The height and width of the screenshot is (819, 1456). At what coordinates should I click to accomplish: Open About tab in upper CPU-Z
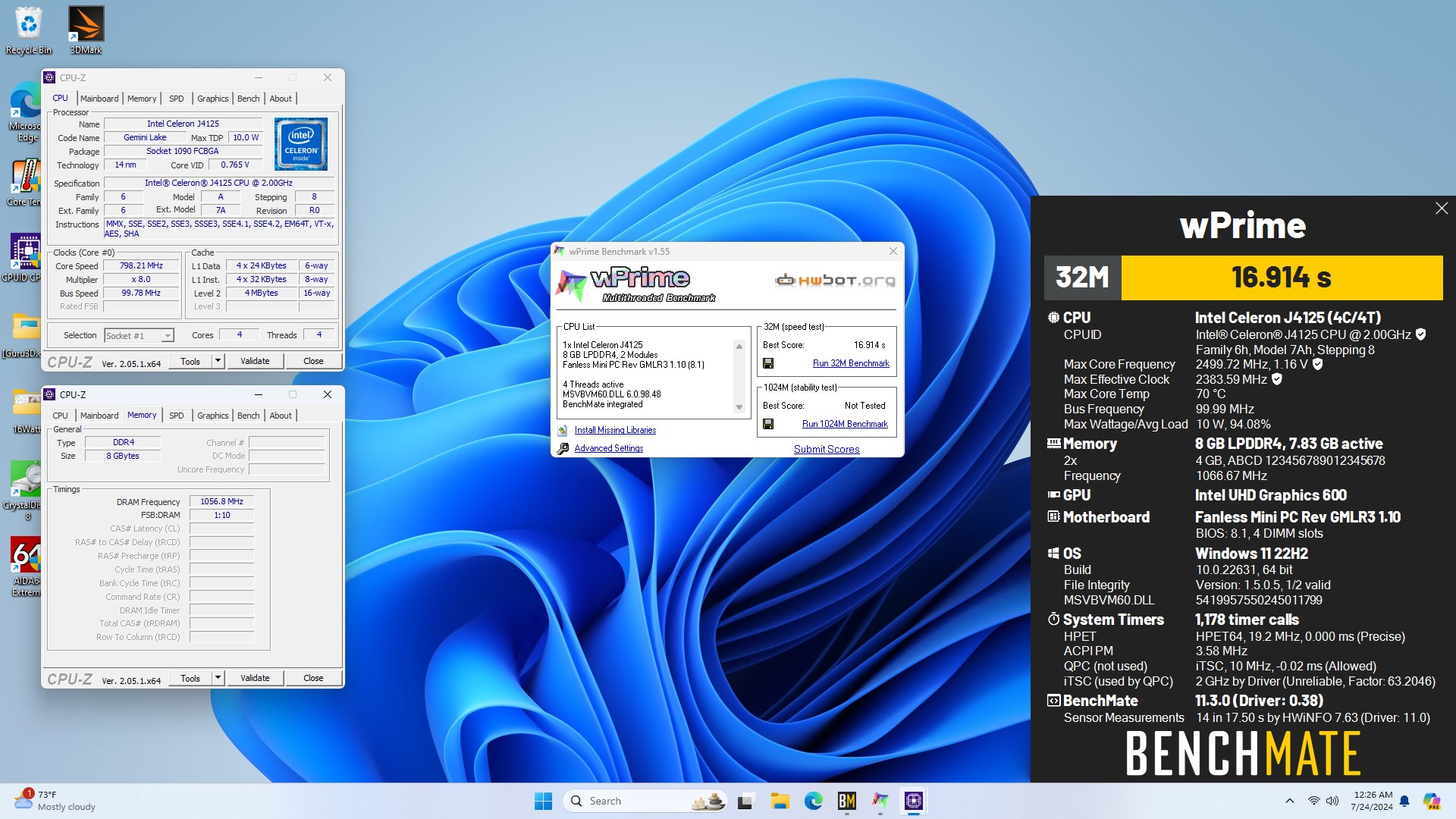click(281, 99)
